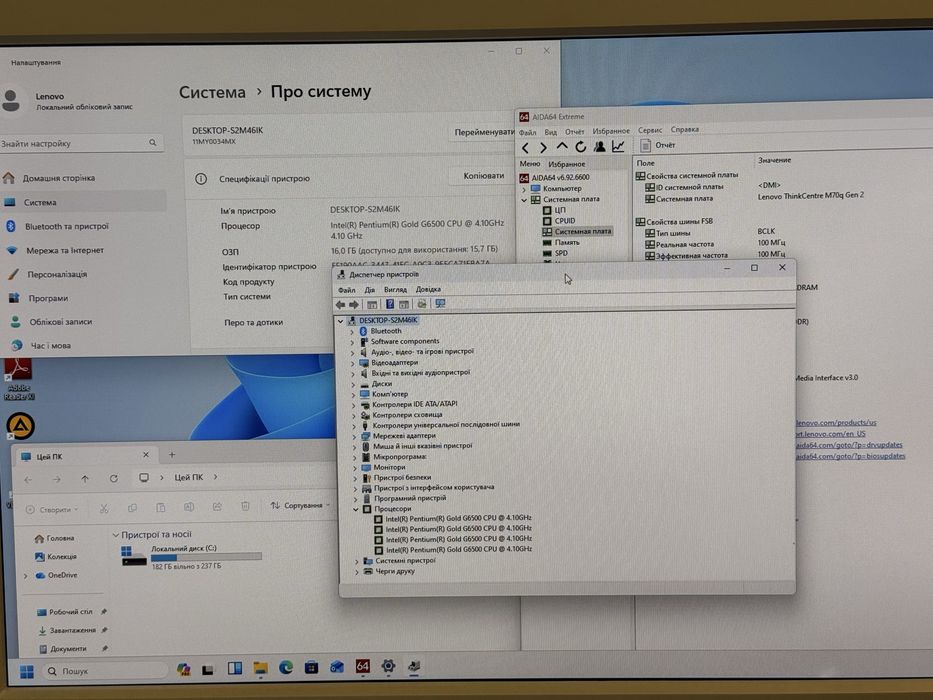Open Локальний диск (C:) drive

coord(192,557)
